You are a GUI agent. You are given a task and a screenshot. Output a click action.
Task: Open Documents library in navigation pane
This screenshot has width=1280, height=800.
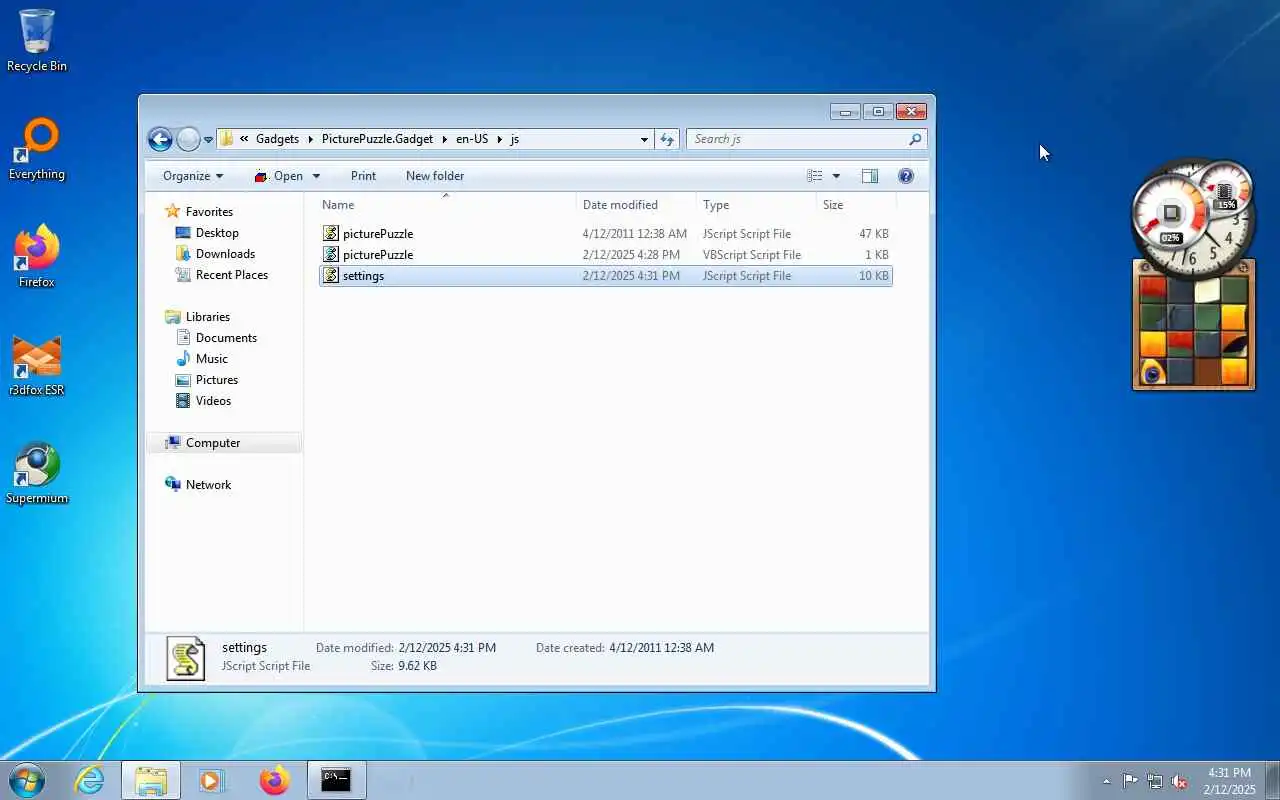point(226,337)
